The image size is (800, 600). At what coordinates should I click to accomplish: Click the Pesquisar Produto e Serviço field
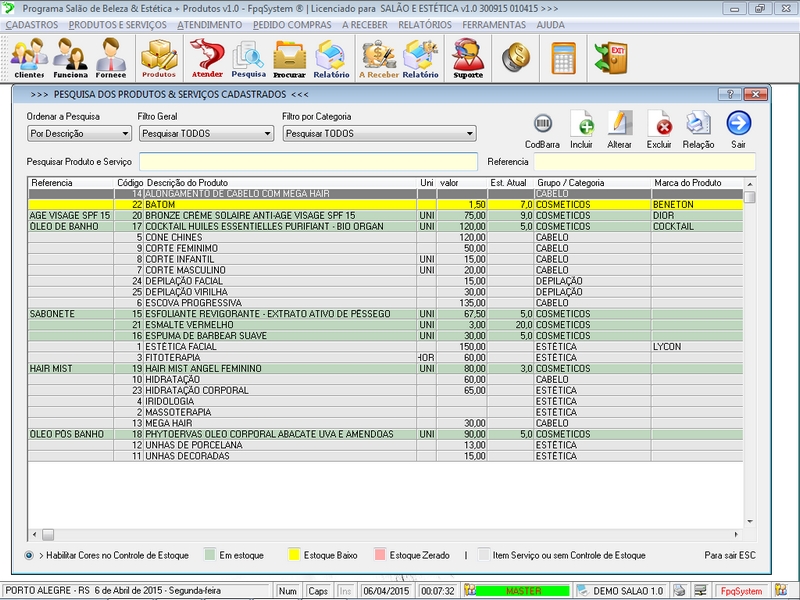(x=308, y=161)
